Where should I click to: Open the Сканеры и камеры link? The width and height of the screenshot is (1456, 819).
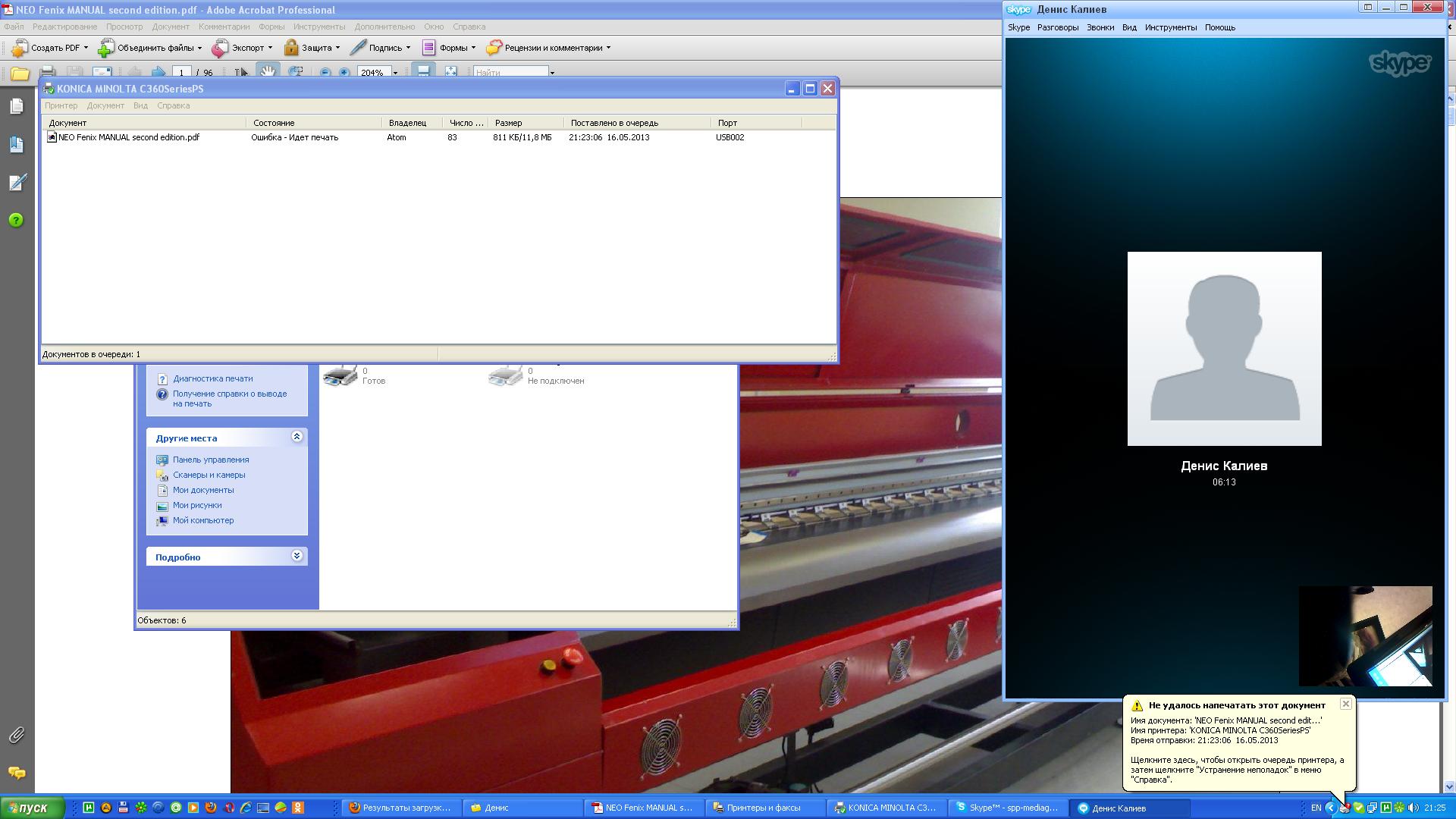point(209,475)
